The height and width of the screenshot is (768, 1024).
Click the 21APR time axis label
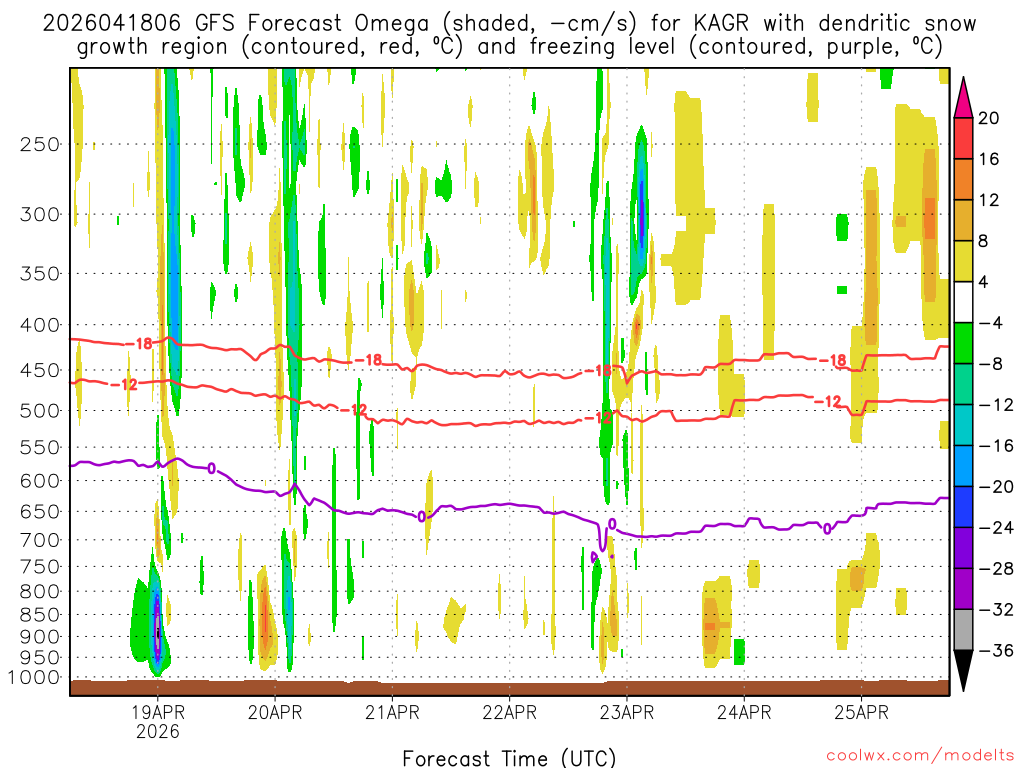[392, 712]
